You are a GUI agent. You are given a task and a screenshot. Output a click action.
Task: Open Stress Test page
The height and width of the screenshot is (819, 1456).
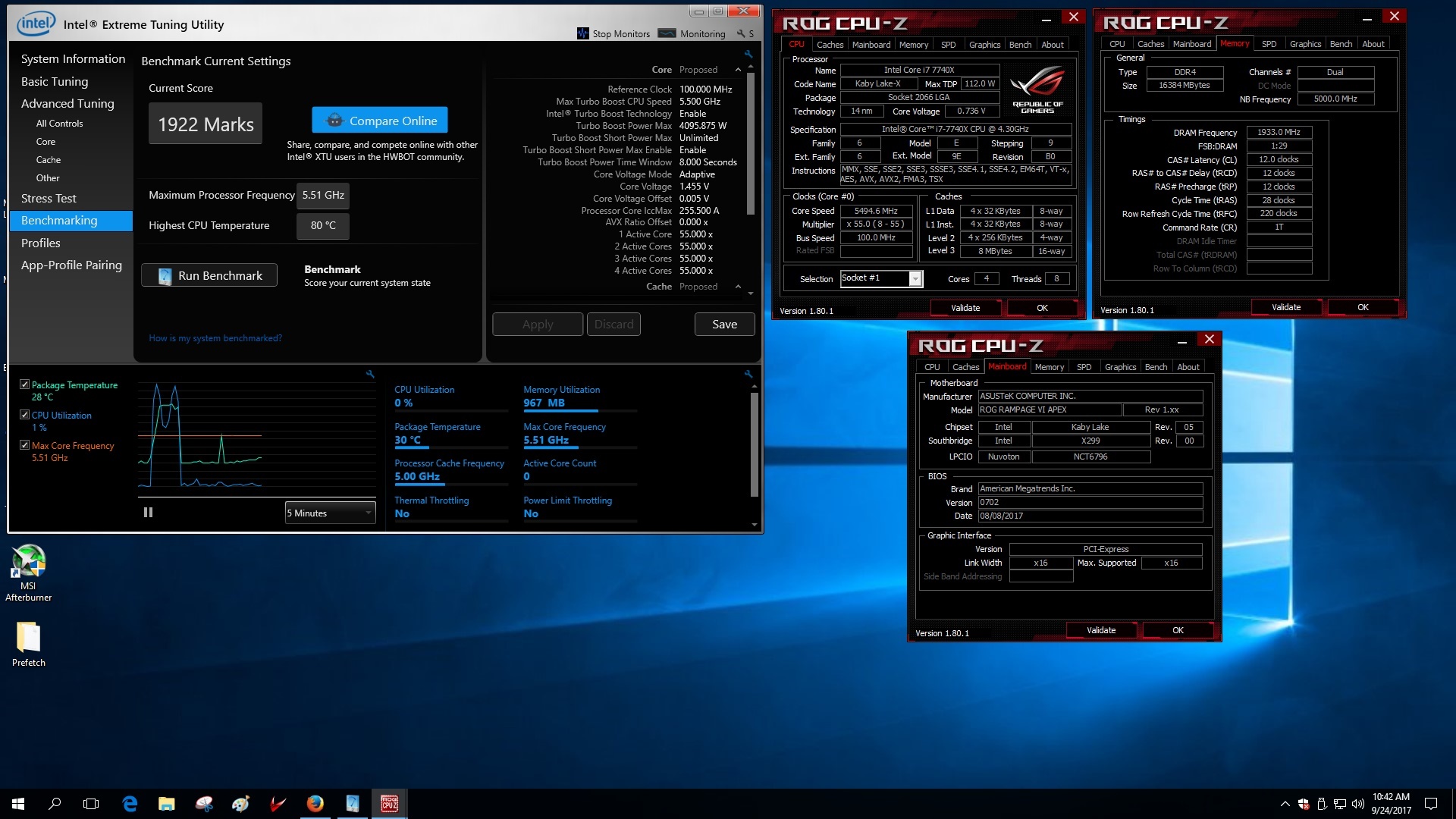pyautogui.click(x=49, y=198)
